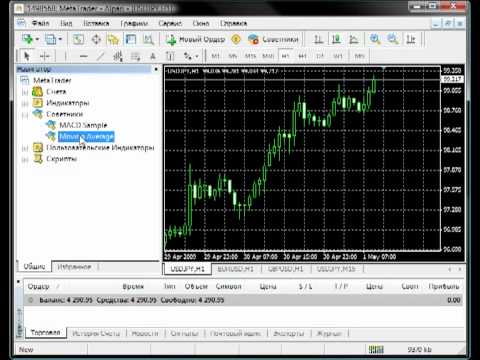Expand the Пользовательские Индикаторы node
This screenshot has height=360, width=480.
pos(25,148)
